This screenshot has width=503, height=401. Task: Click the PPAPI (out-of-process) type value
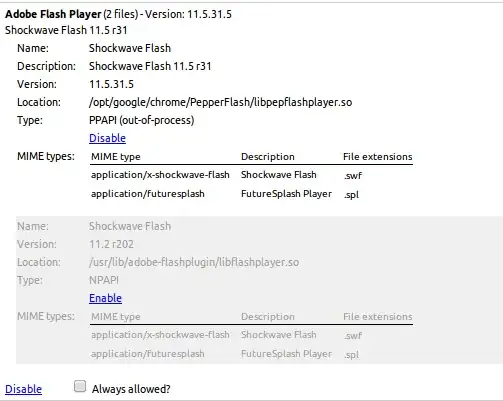pos(141,120)
